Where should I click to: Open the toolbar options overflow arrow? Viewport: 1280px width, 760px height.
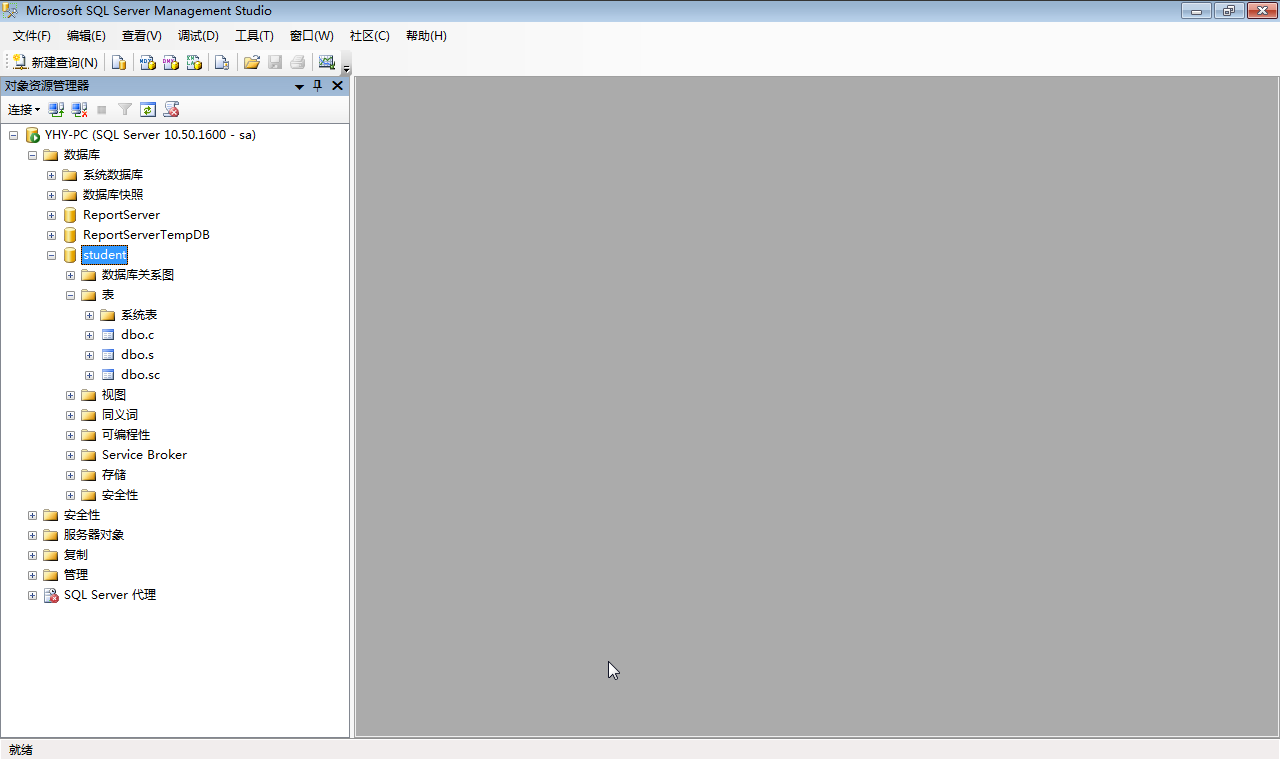tap(346, 68)
